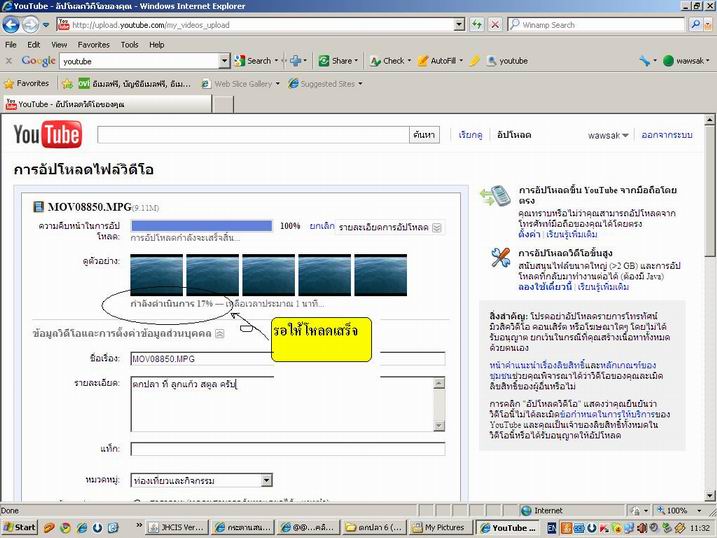Collapse the video info and privacy section

coord(219,334)
